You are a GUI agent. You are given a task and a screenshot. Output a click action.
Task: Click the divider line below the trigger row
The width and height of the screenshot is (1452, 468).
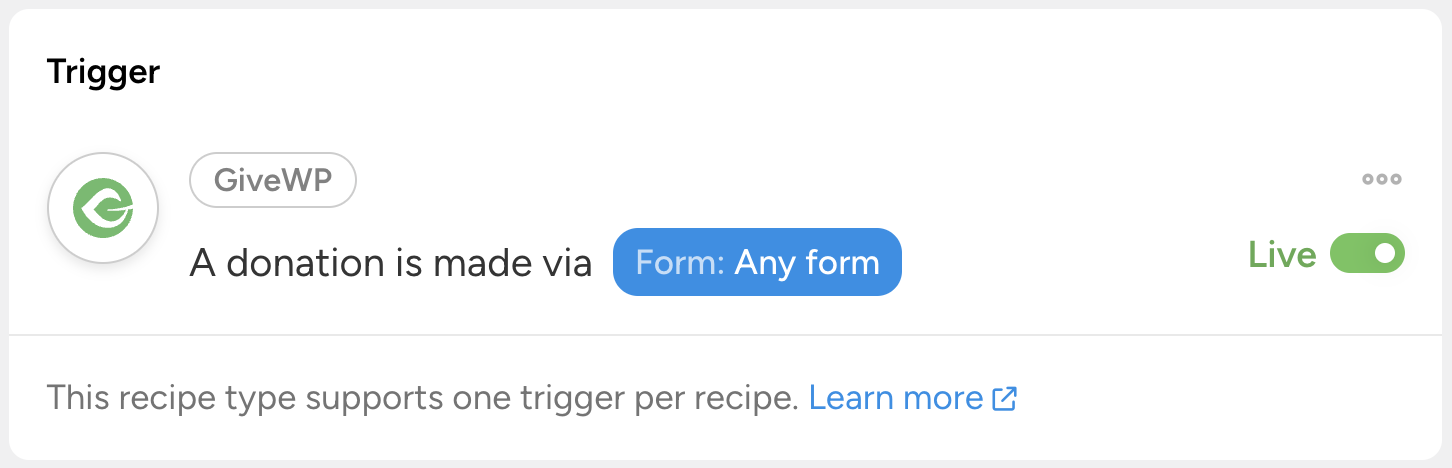(x=726, y=335)
